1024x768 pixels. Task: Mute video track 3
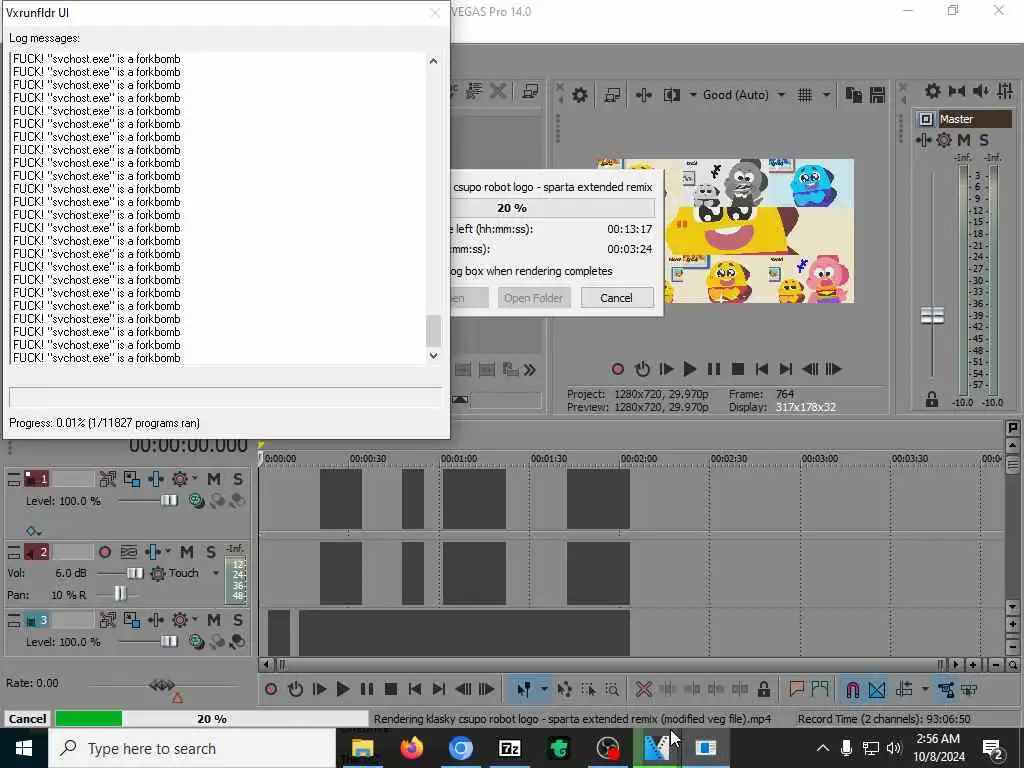(x=214, y=620)
